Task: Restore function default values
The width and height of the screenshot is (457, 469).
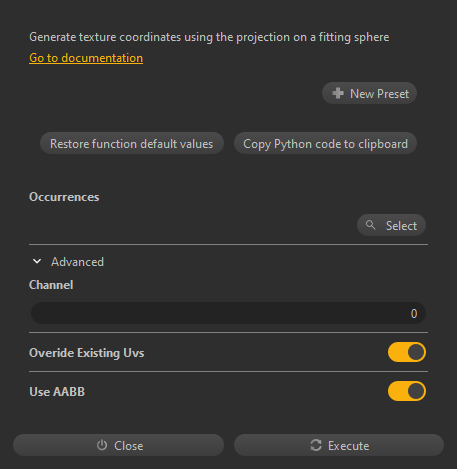Action: tap(132, 143)
